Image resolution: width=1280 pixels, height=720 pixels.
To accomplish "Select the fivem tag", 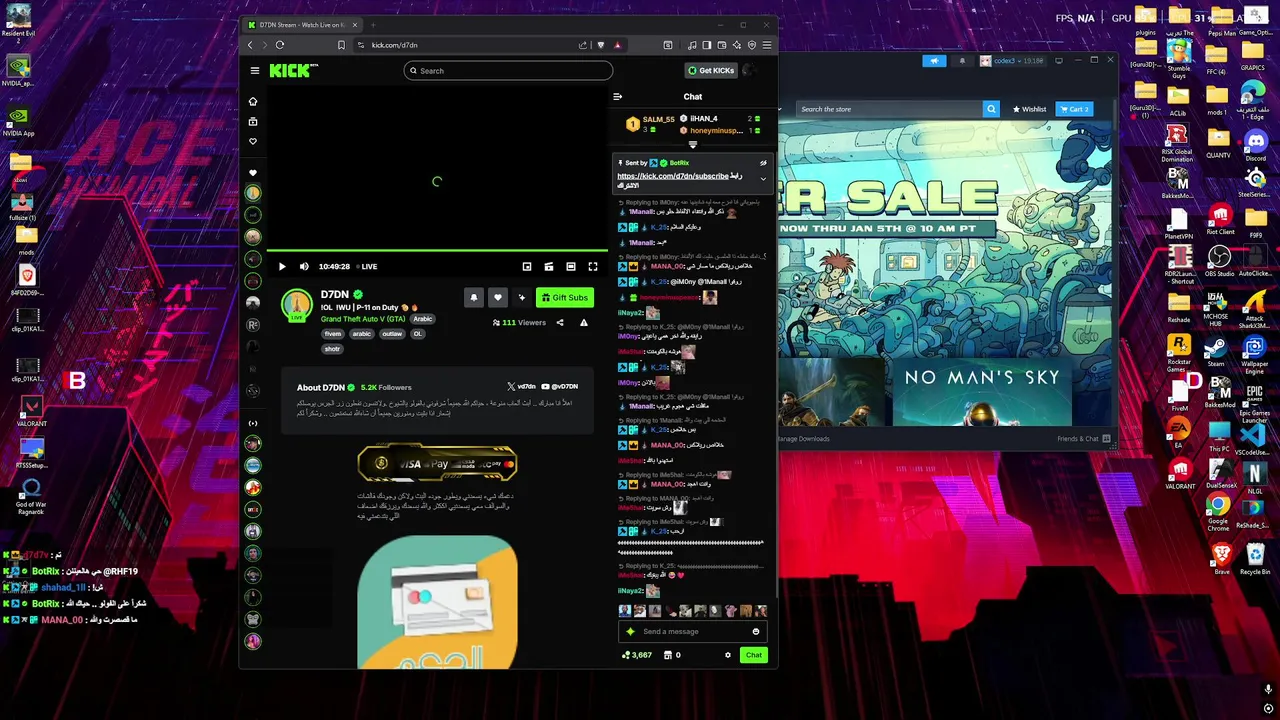I will [333, 334].
